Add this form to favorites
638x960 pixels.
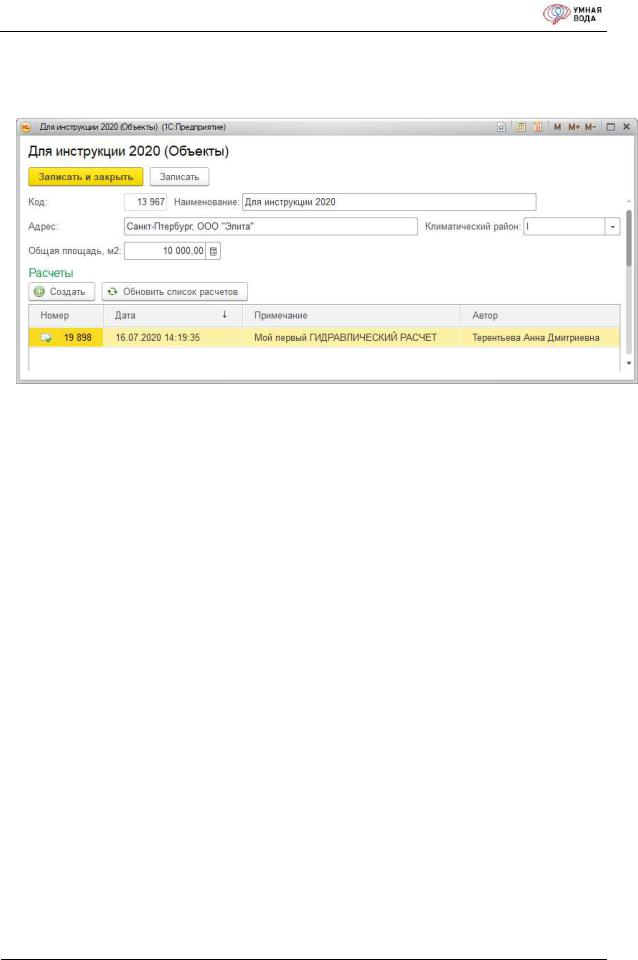[501, 127]
